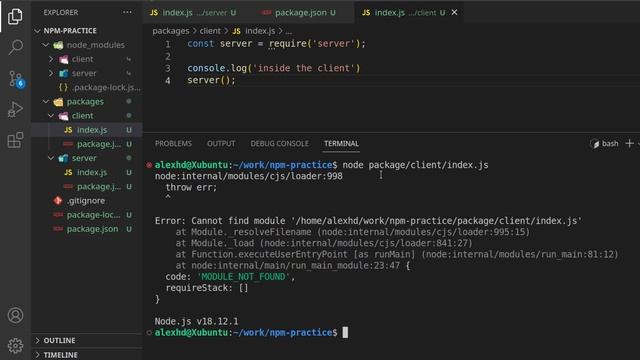Viewport: 640px width, 360px height.
Task: Close the client index.js editor tab
Action: pyautogui.click(x=454, y=13)
